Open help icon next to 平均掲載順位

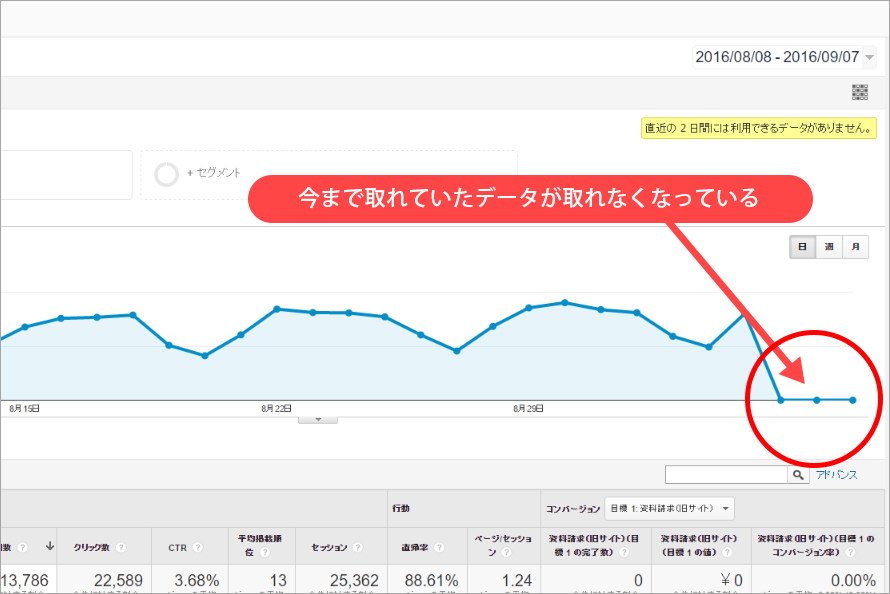pos(265,553)
